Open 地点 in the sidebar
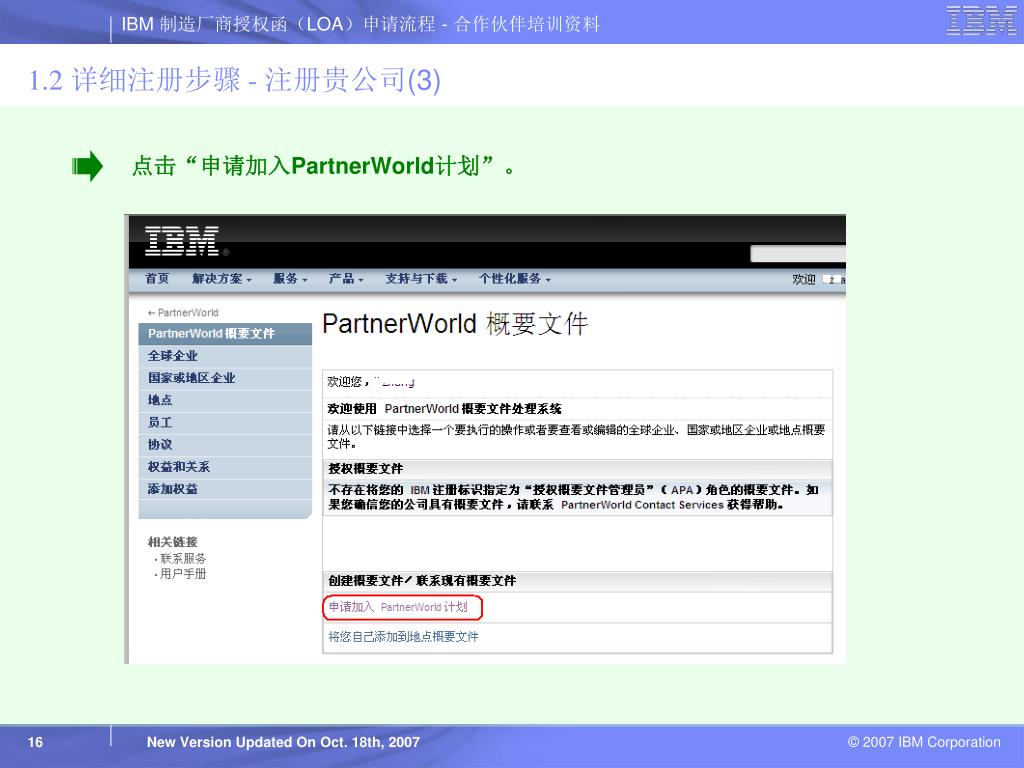 point(225,400)
